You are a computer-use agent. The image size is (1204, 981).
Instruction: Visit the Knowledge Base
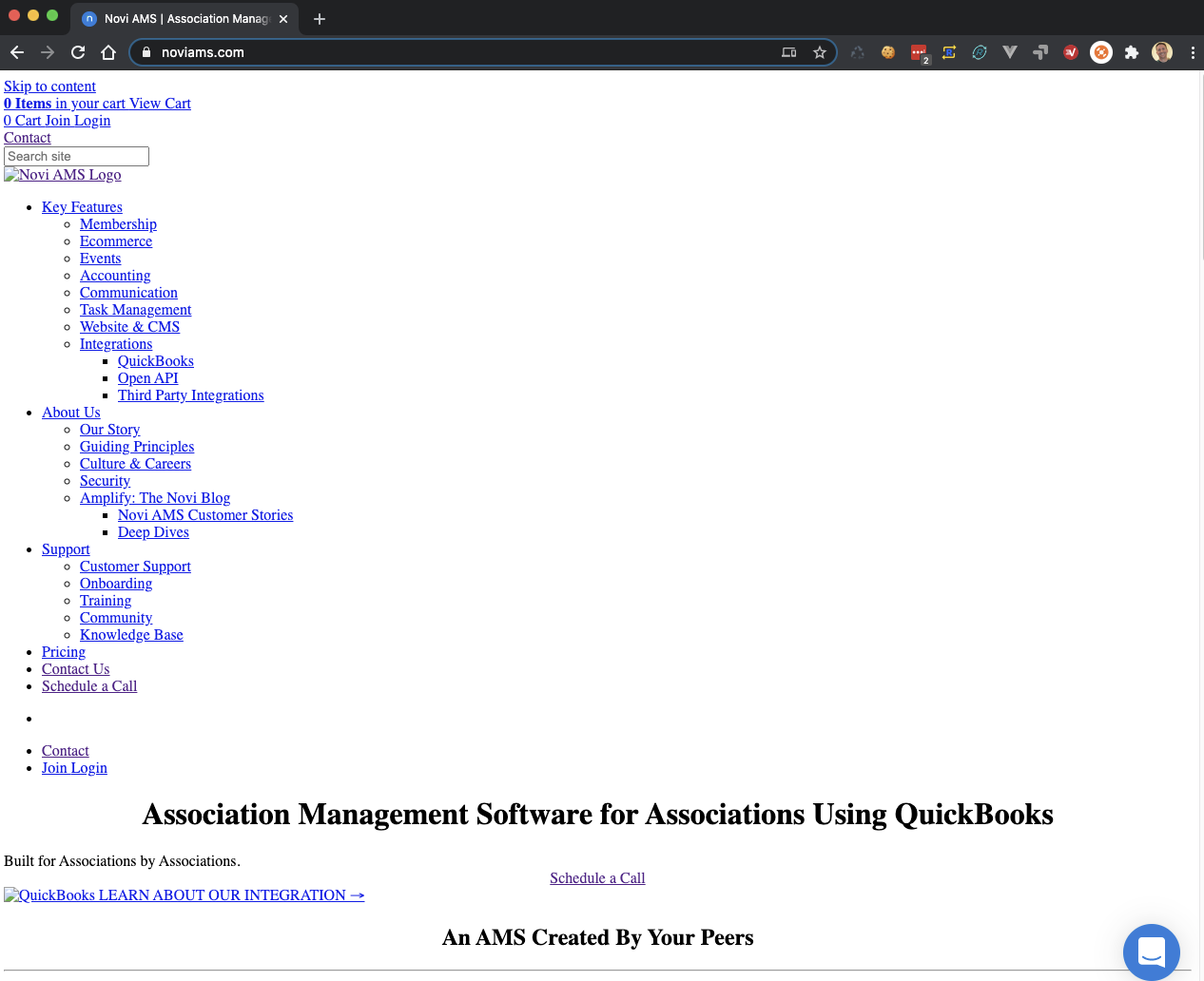point(131,635)
